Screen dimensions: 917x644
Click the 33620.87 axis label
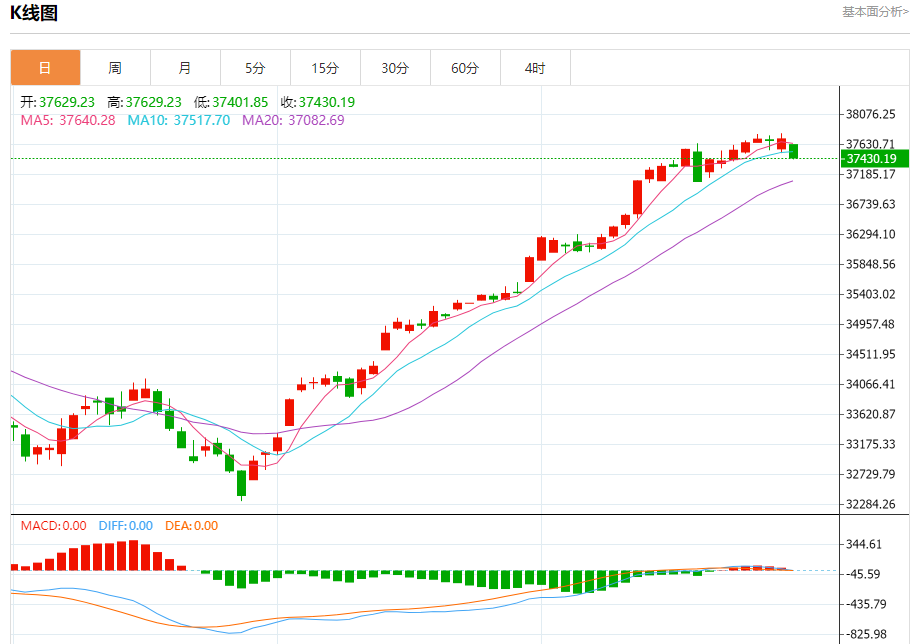tap(870, 414)
